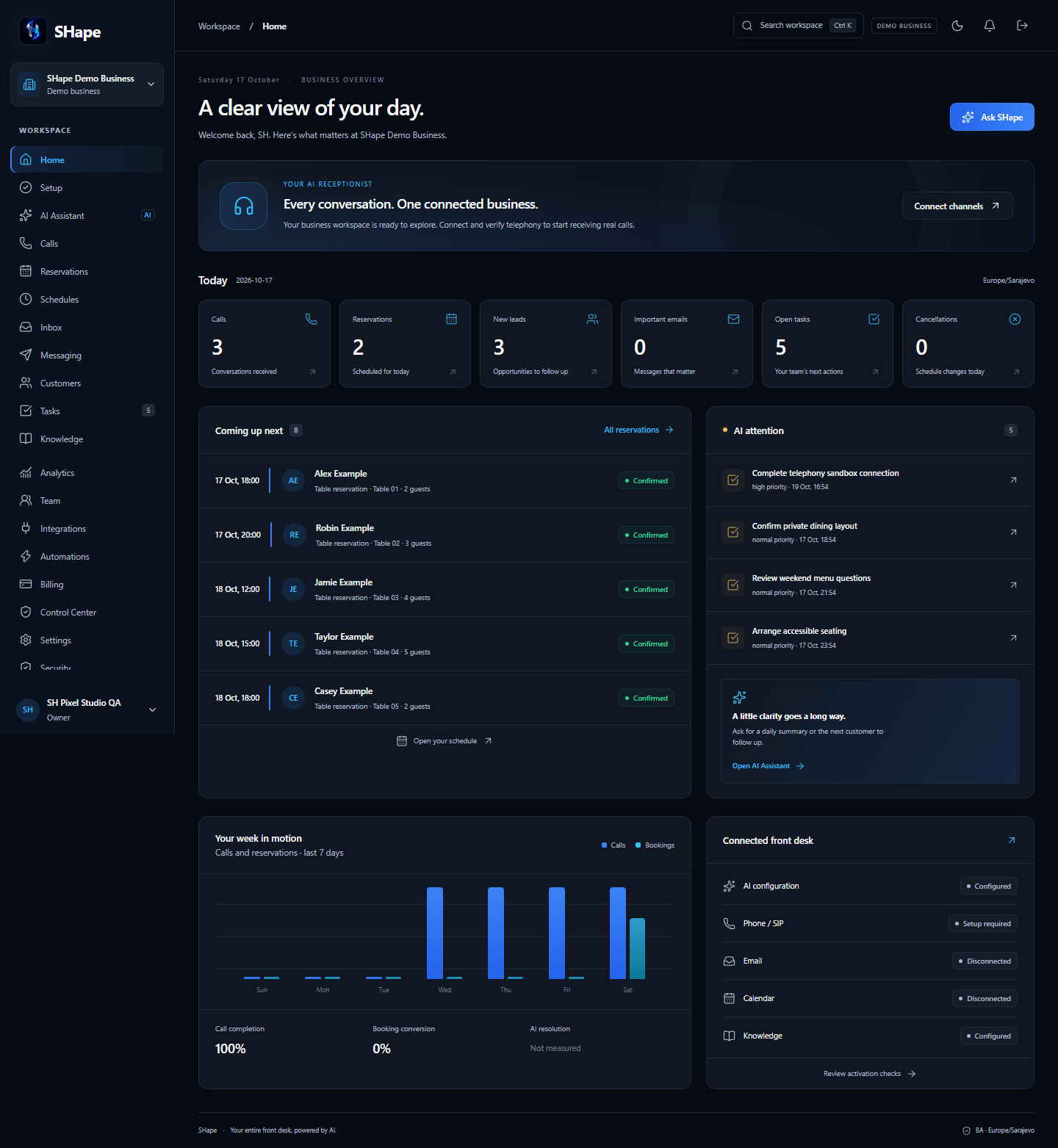
Task: Open Messaging in sidebar
Action: point(87,355)
